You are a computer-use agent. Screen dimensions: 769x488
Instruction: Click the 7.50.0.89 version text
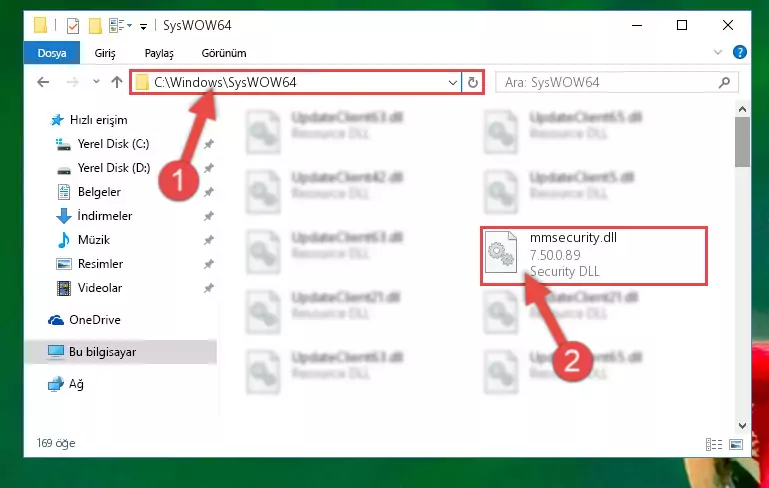[555, 255]
